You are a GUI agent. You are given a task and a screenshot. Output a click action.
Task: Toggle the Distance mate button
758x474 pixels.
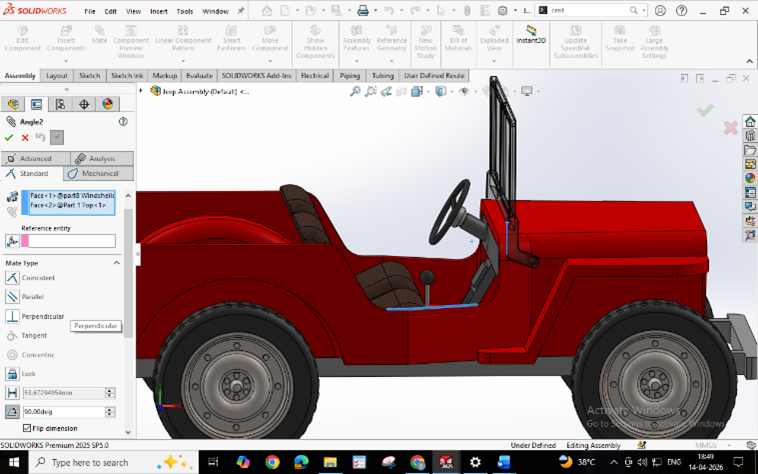[12, 393]
